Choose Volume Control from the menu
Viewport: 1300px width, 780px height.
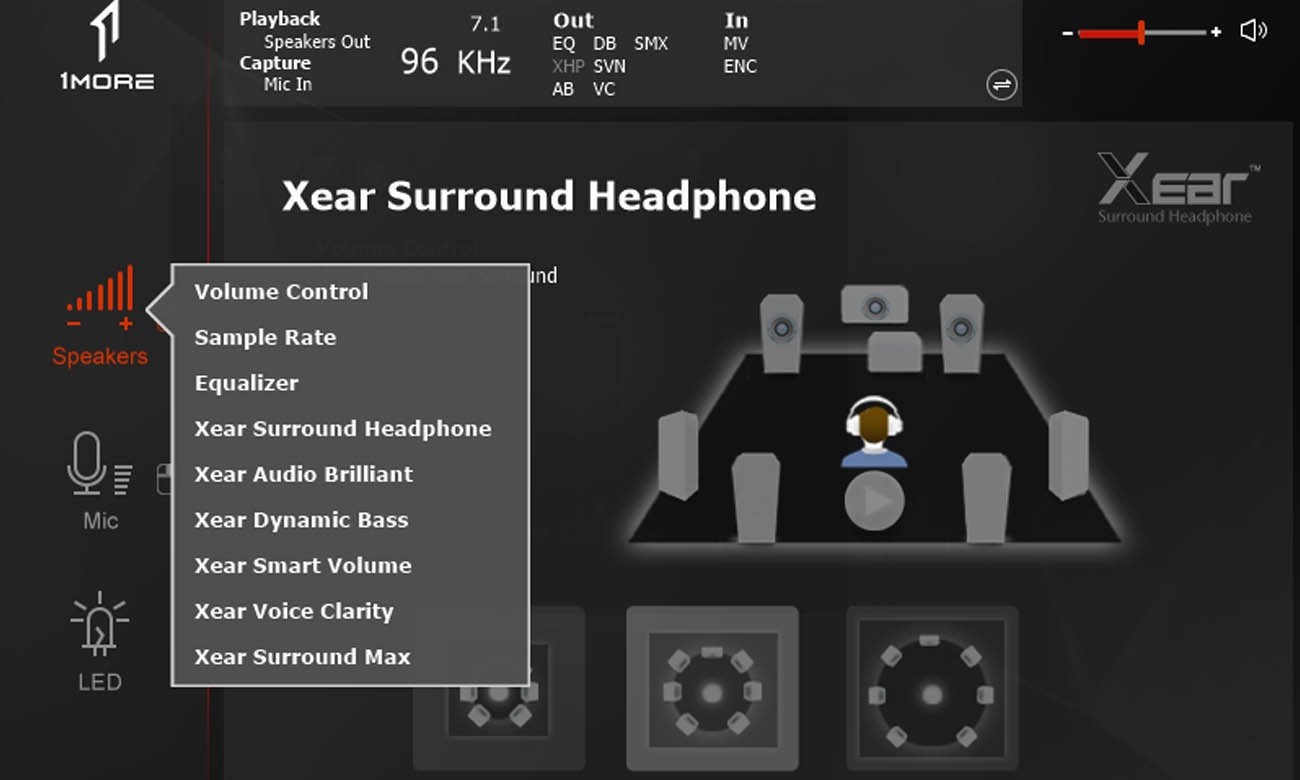coord(281,292)
